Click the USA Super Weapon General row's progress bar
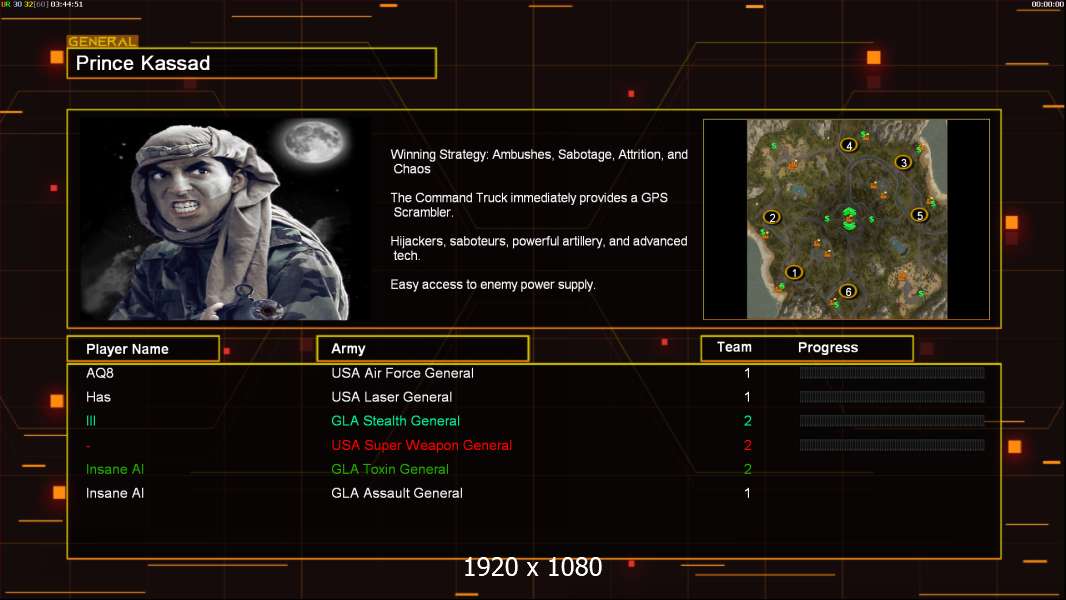This screenshot has height=600, width=1066. pyautogui.click(x=892, y=445)
